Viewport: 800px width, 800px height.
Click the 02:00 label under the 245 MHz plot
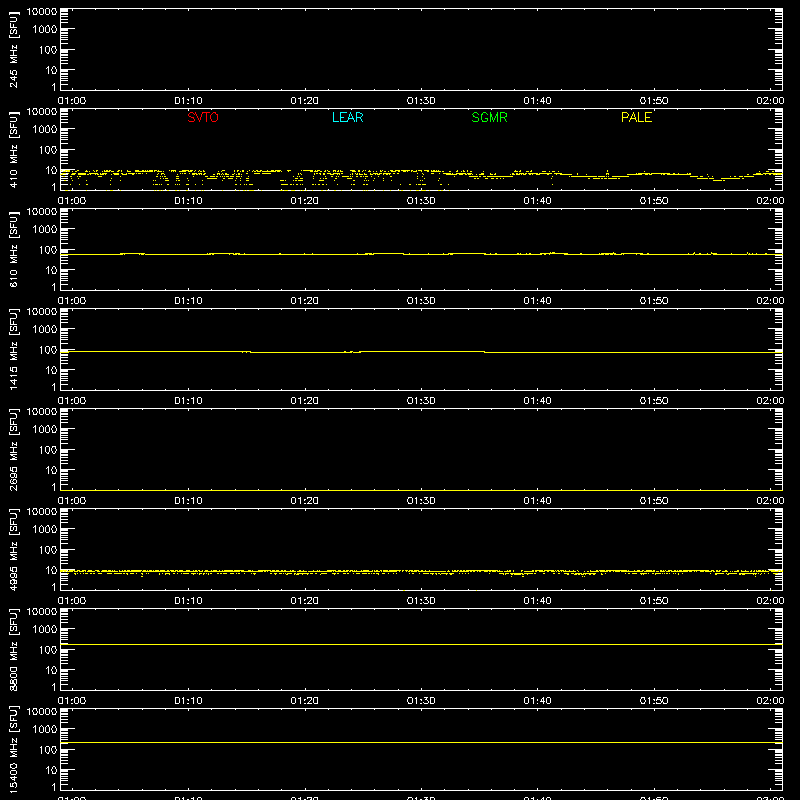[770, 101]
